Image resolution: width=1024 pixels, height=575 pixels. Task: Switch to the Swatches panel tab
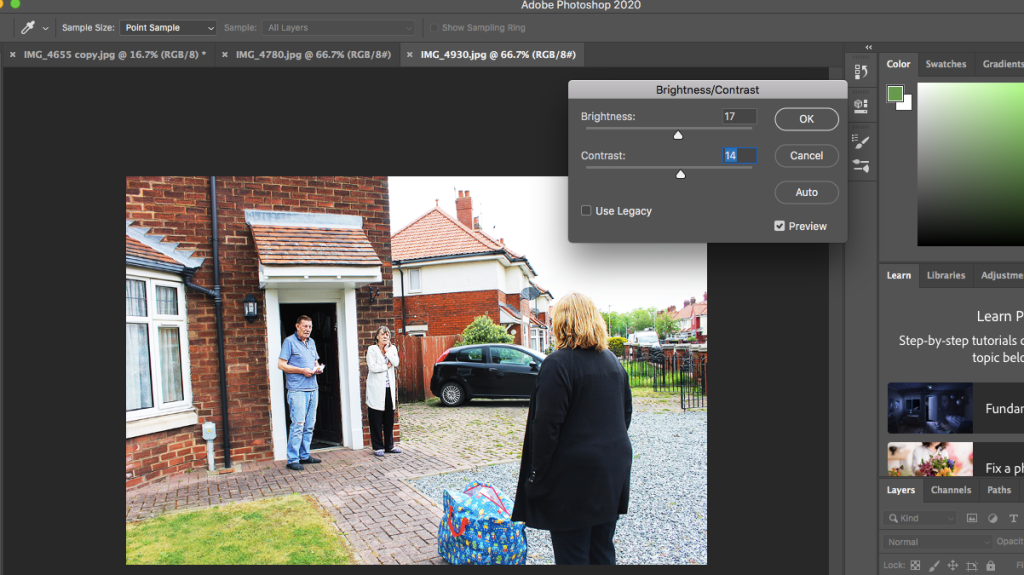point(945,64)
